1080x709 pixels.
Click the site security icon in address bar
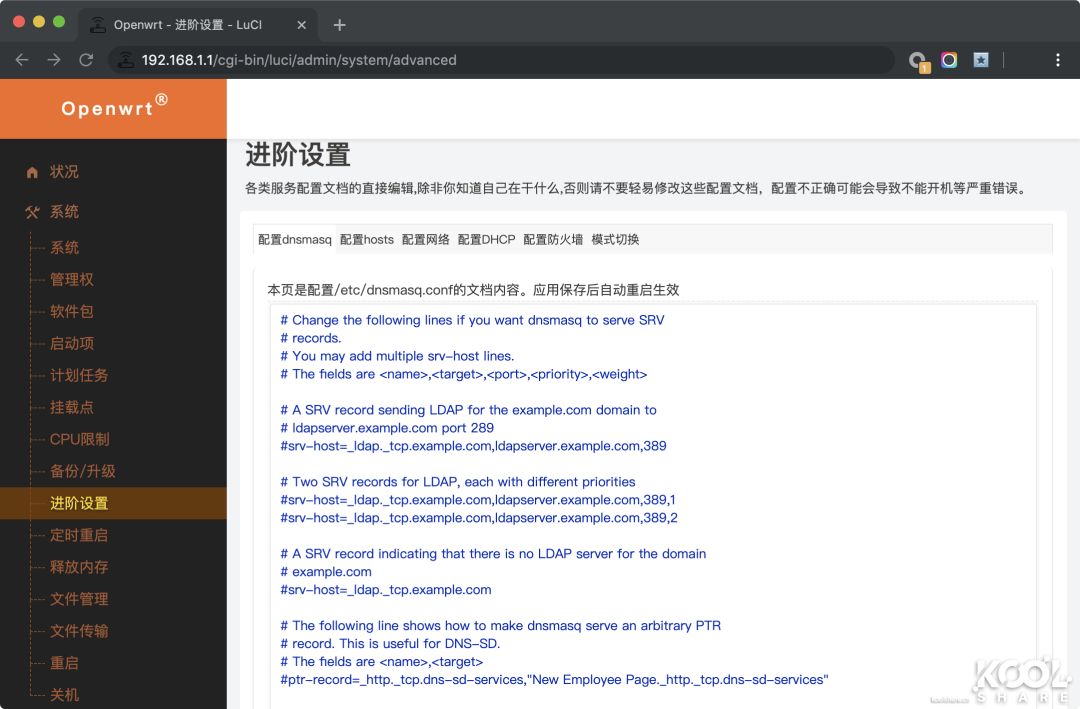127,60
